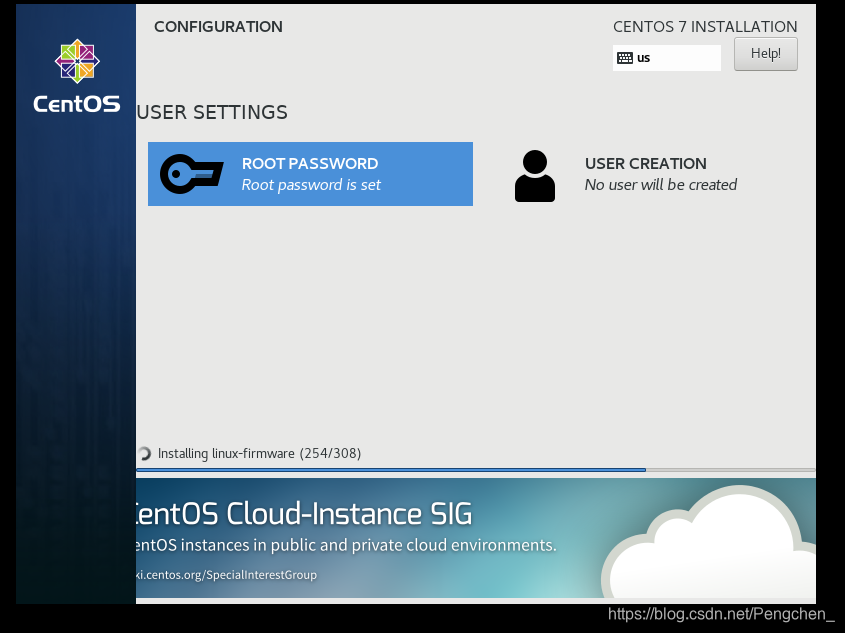Click the CONFIGURATION title

(x=218, y=26)
